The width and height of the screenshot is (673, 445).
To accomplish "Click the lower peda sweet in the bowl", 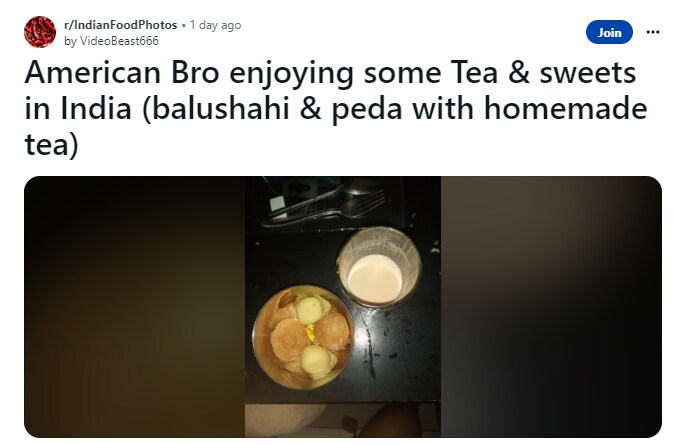I will [x=315, y=359].
